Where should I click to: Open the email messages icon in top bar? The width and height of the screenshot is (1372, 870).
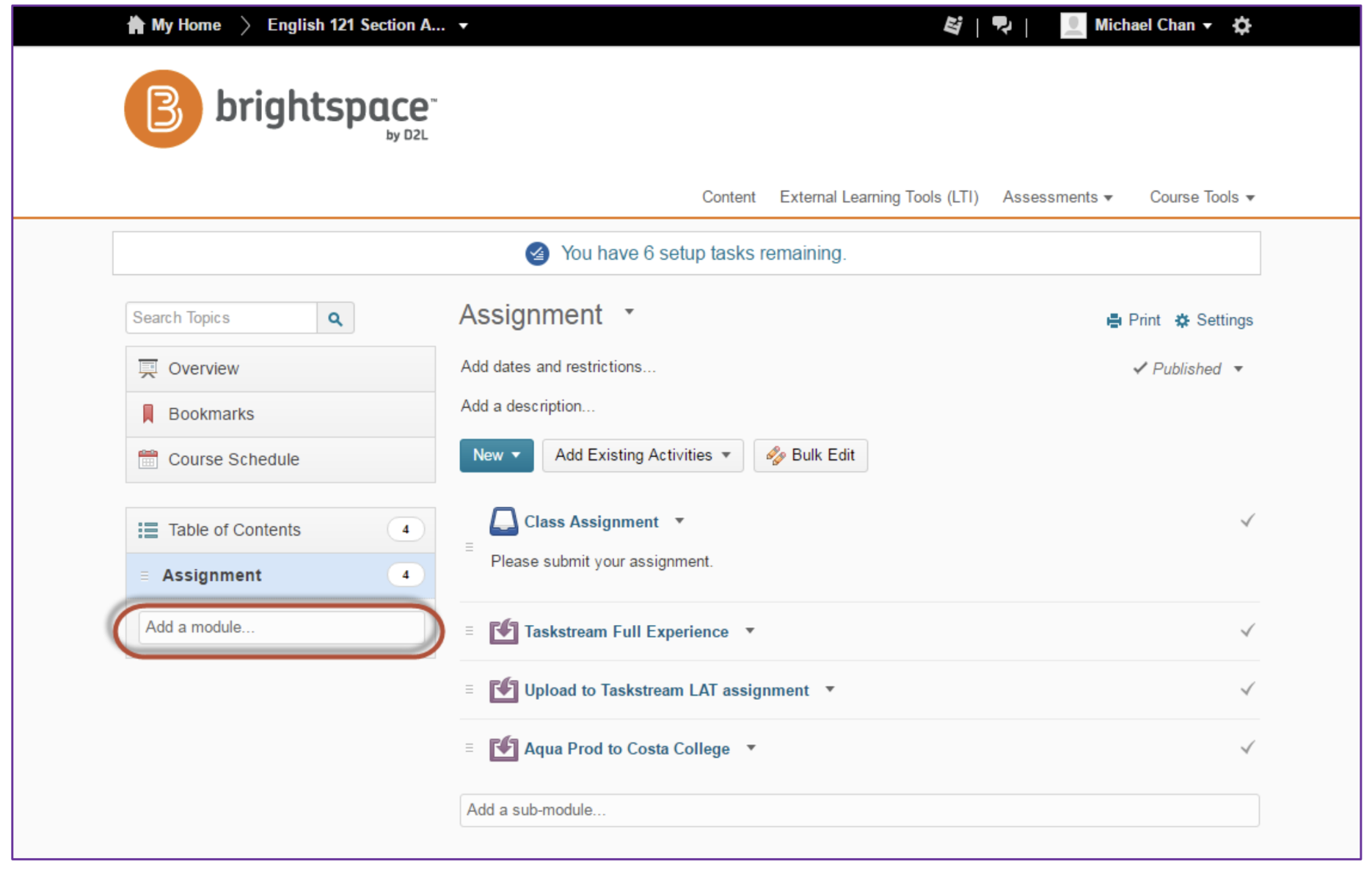pos(953,26)
